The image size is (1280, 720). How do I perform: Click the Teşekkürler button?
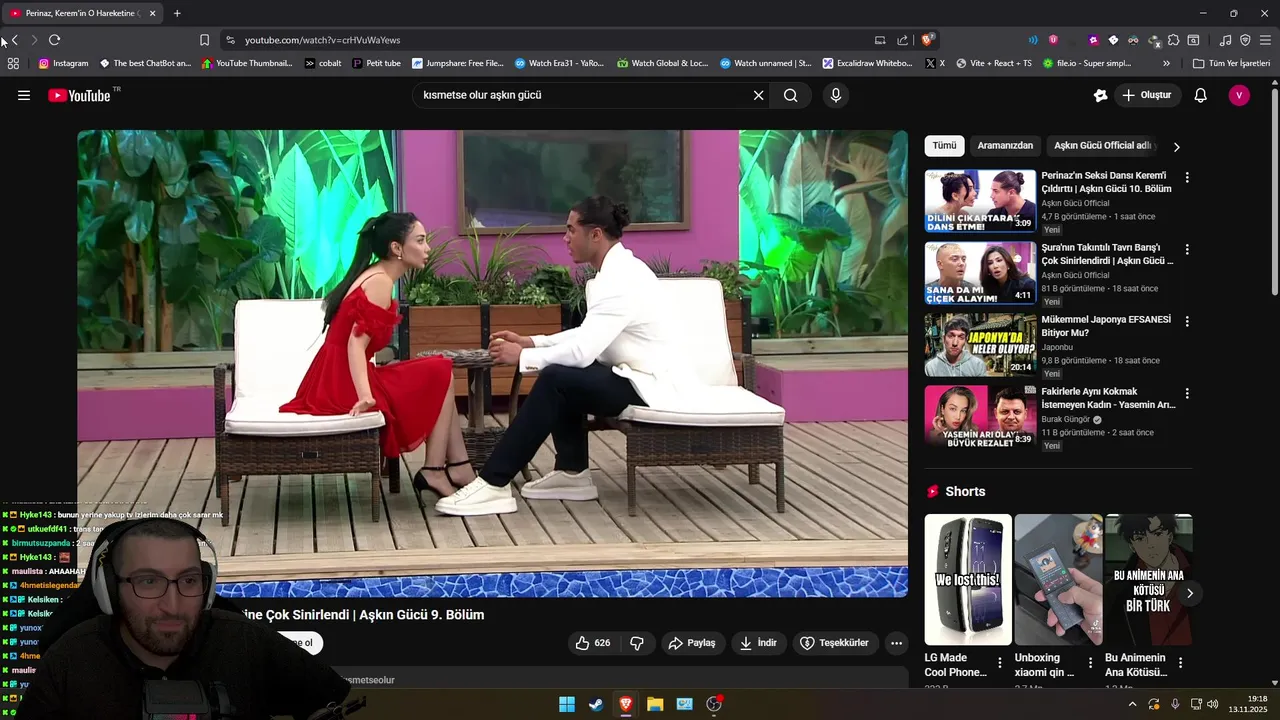834,643
